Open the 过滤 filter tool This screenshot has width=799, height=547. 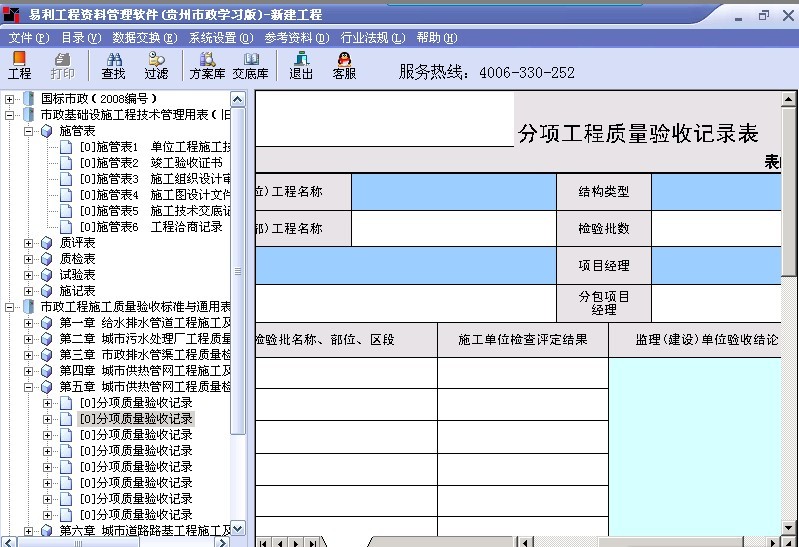(156, 66)
